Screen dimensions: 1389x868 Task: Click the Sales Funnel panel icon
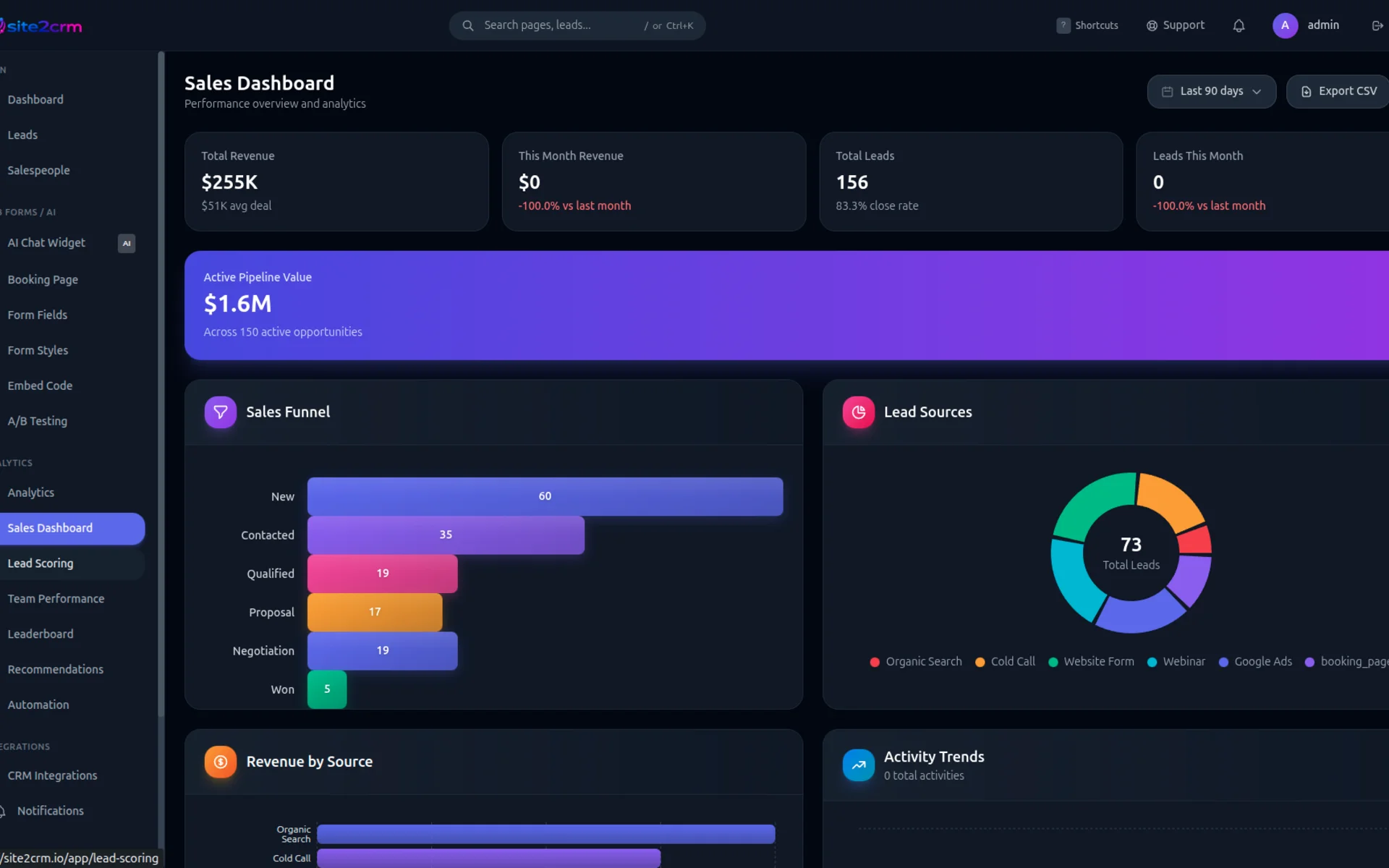[220, 412]
